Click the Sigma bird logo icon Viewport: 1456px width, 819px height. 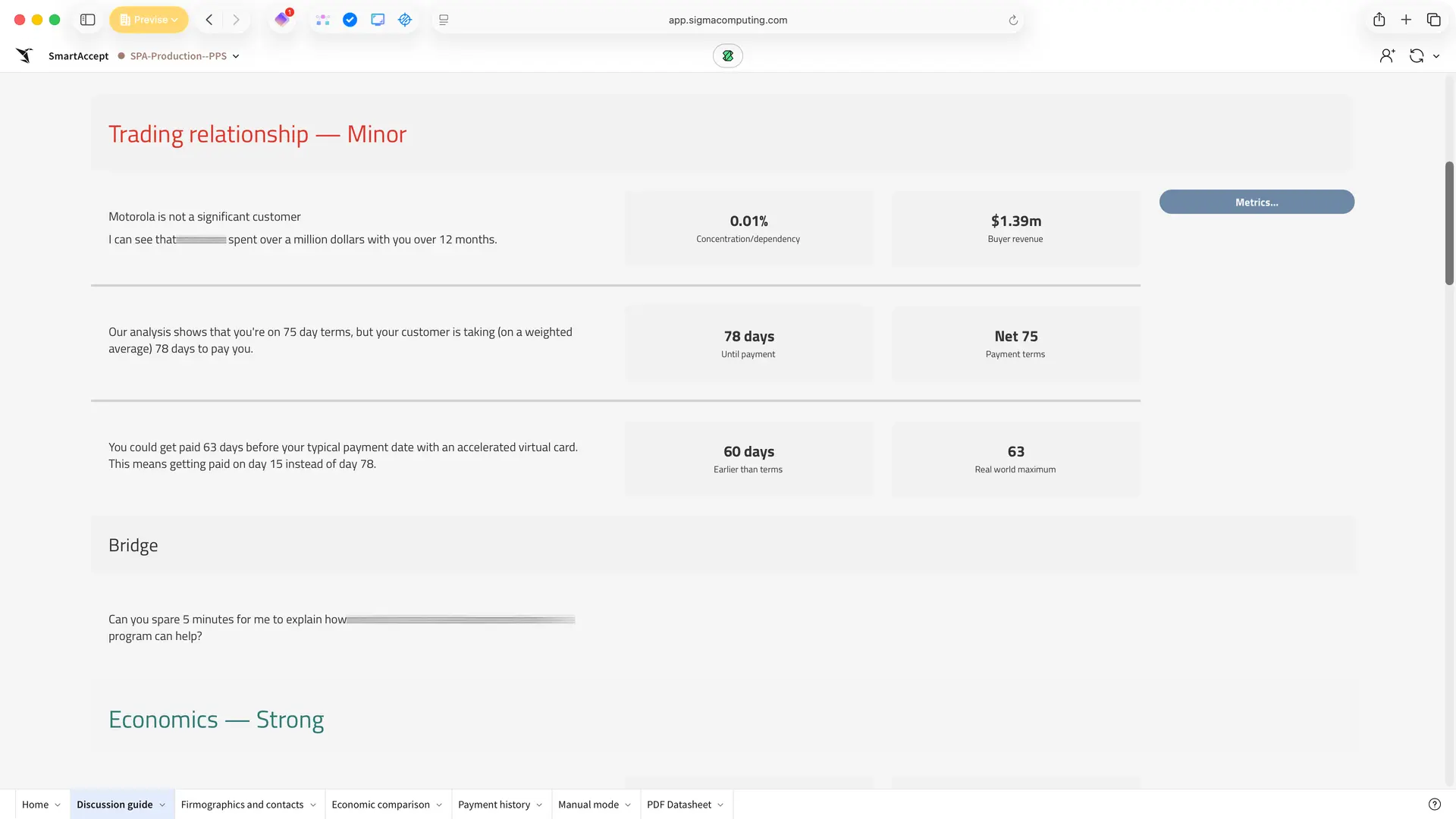click(24, 55)
